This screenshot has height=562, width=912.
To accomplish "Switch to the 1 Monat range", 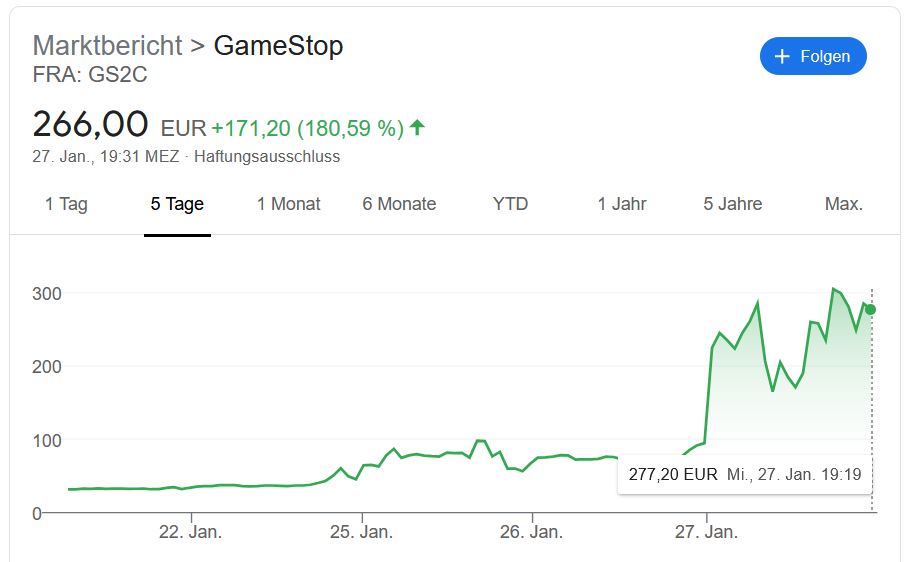I will tap(288, 204).
